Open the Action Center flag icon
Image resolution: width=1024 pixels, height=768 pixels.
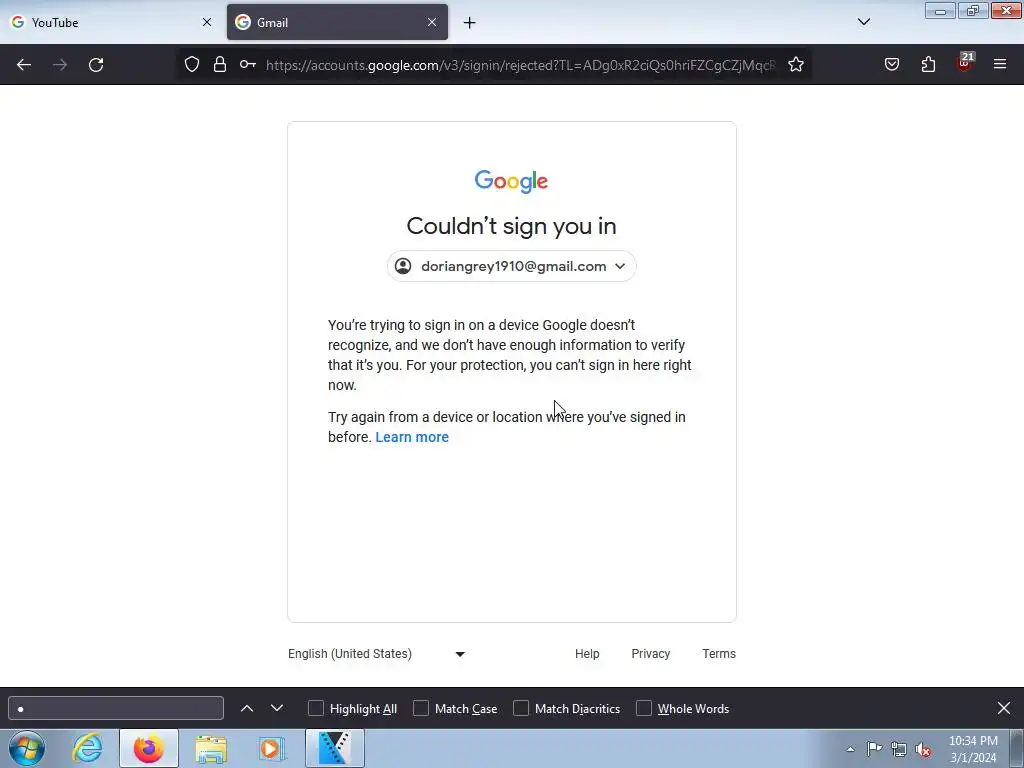coord(874,749)
